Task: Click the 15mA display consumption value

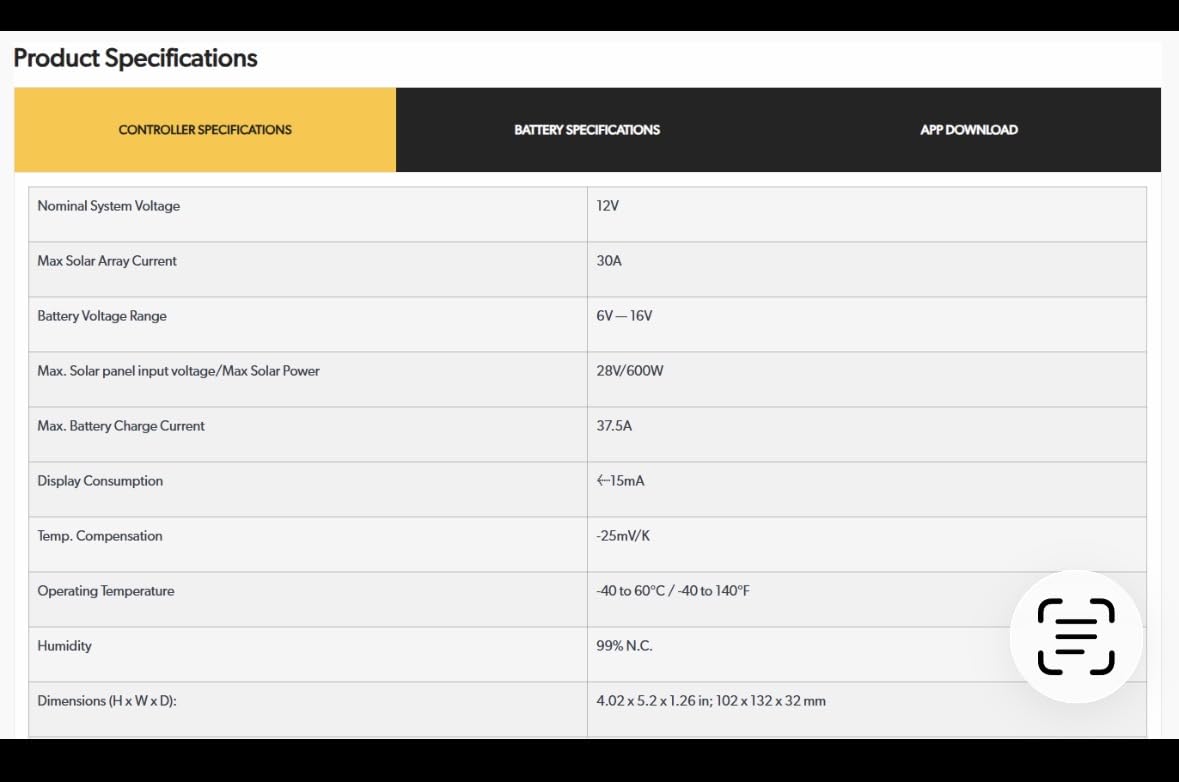Action: click(620, 480)
